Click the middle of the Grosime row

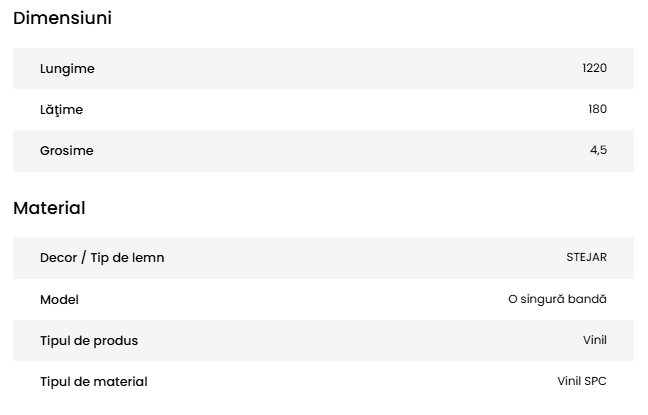323,151
